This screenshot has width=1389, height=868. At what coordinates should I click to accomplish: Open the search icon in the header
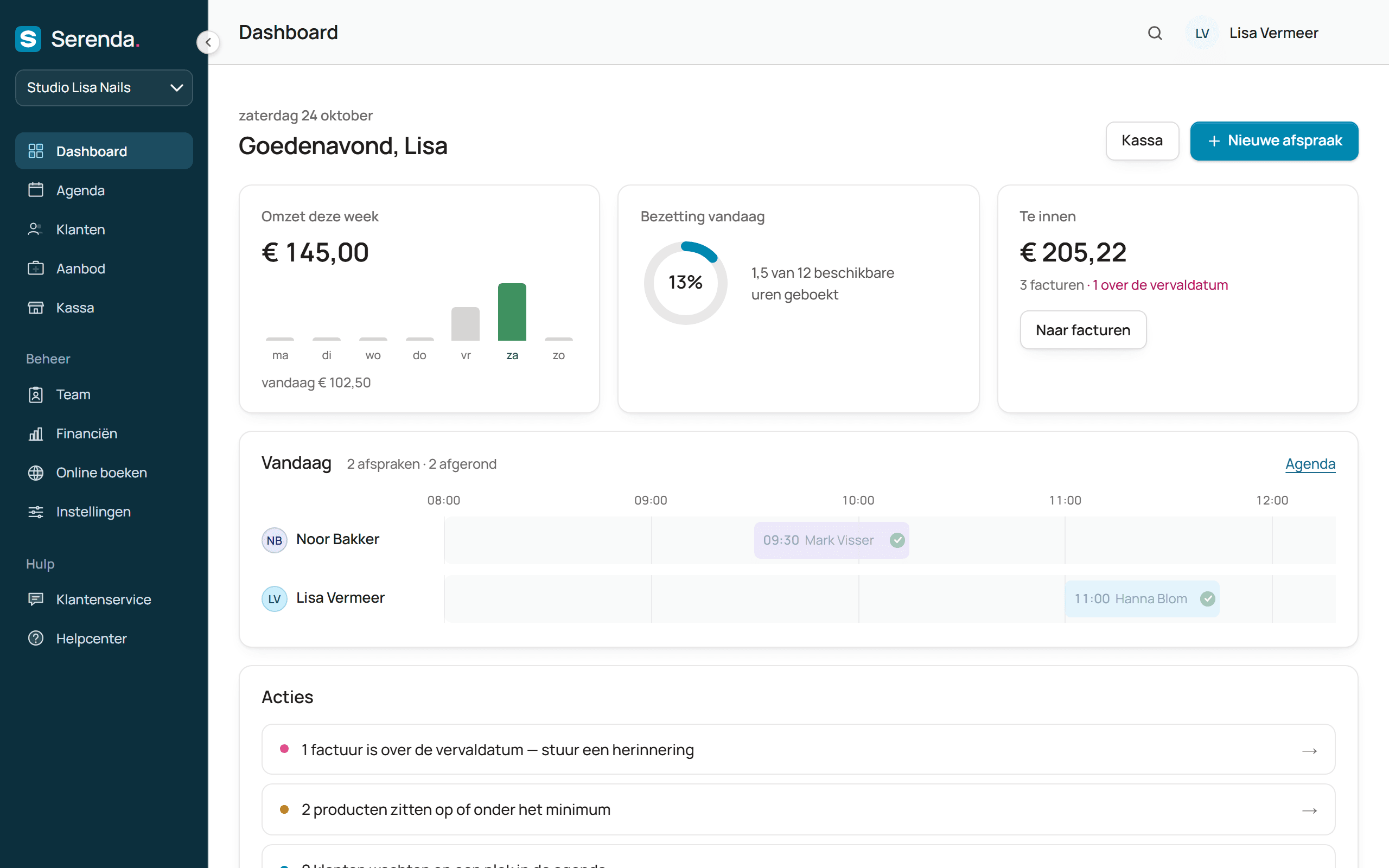tap(1155, 33)
